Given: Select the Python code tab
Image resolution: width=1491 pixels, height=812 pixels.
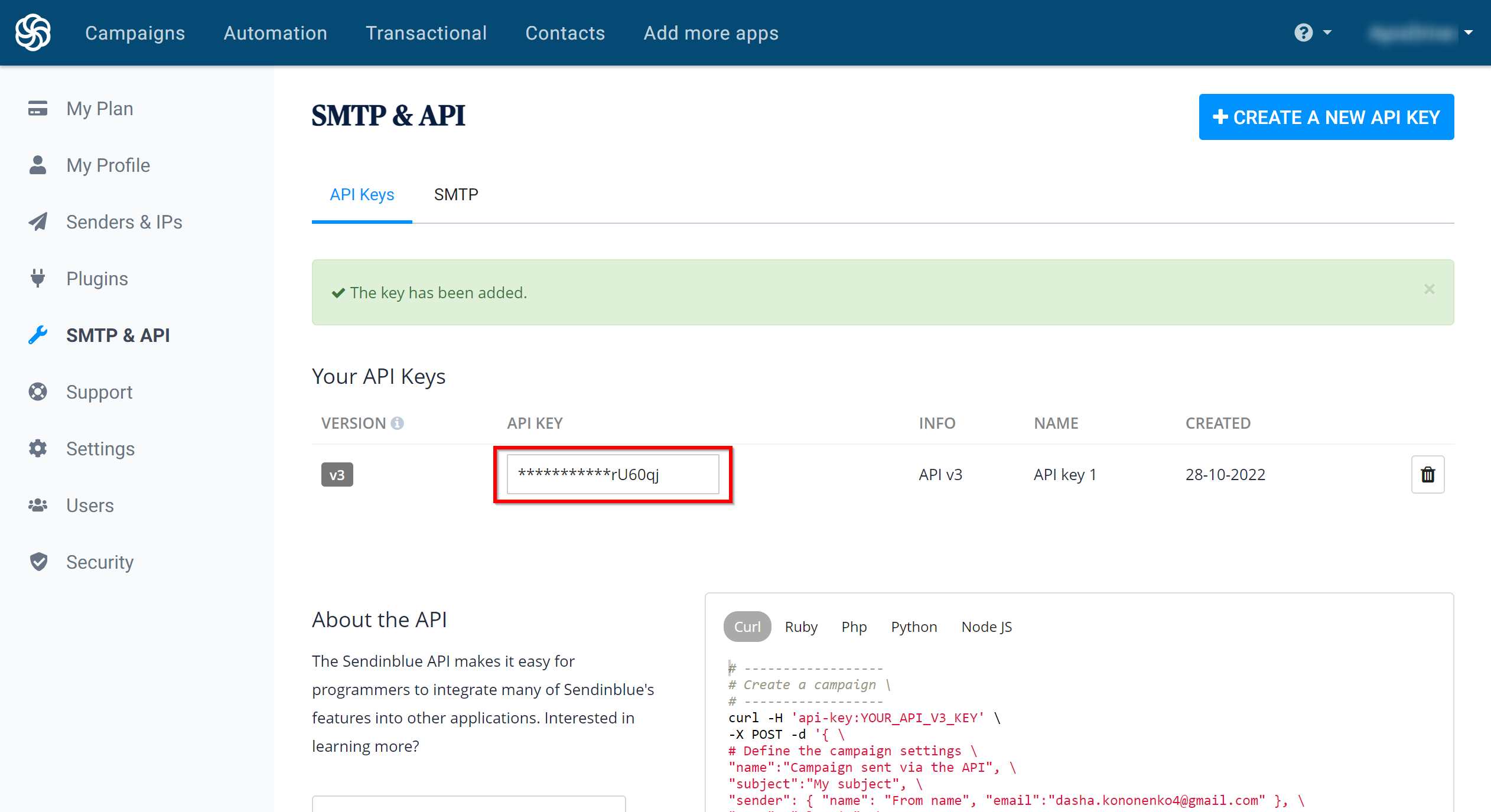Looking at the screenshot, I should 914,627.
